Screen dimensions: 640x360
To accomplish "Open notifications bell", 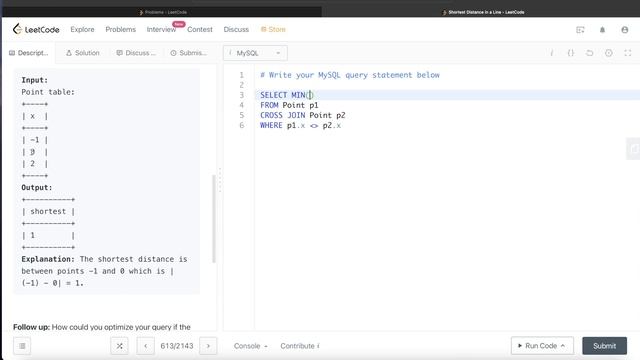I will point(602,30).
